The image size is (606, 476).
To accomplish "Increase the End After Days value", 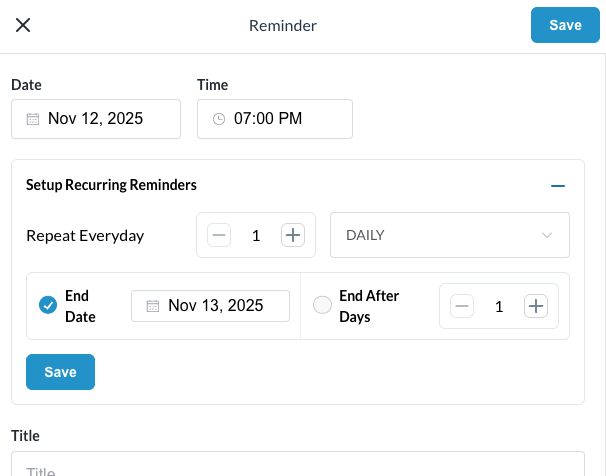I will (537, 306).
